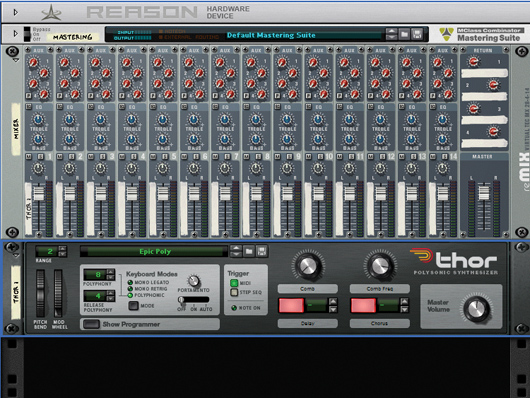Screen dimensions: 530x398
Task: Open the Thor patch browser folder icon
Action: [249, 251]
